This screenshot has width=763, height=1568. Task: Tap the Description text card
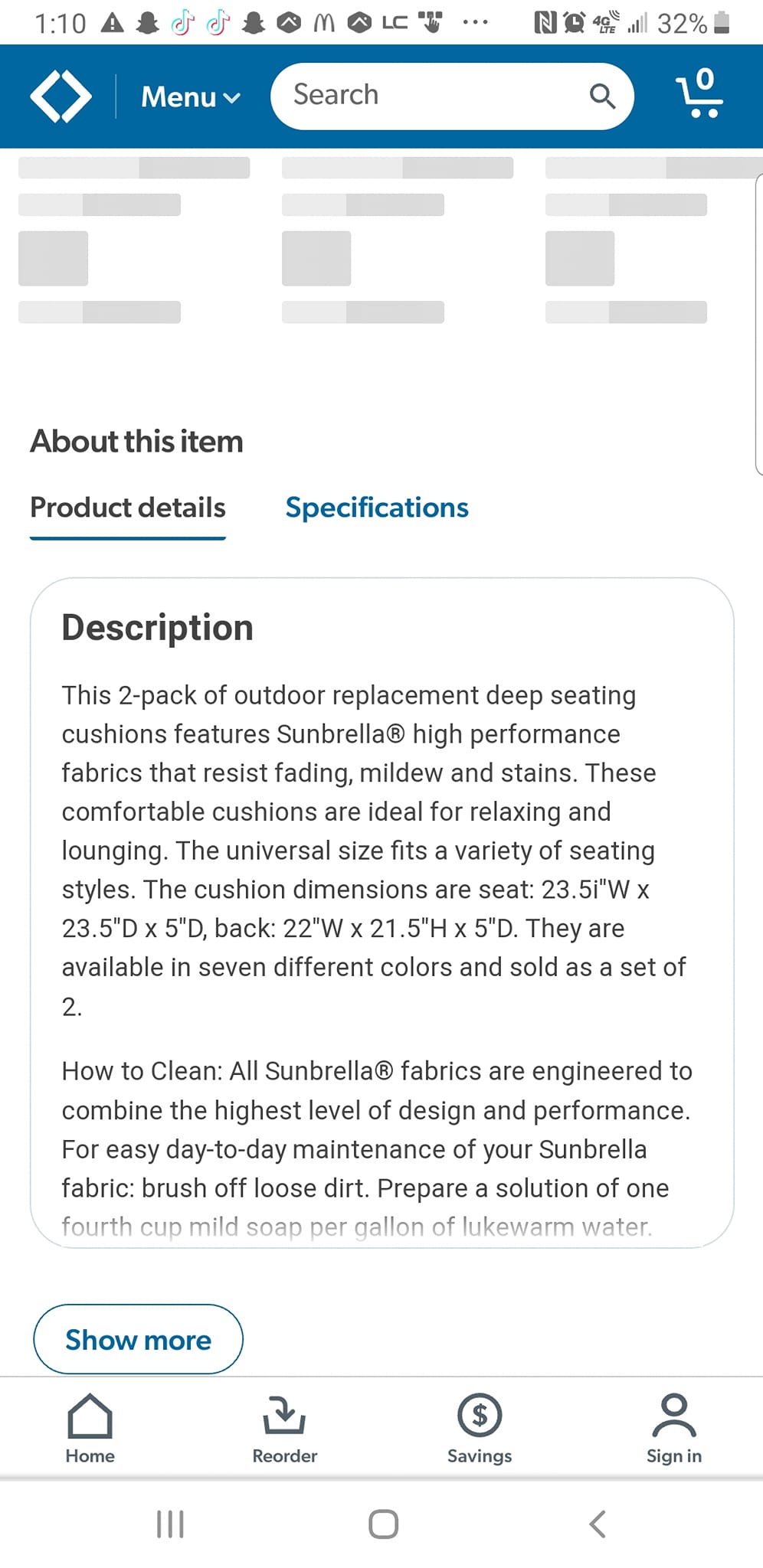click(381, 911)
